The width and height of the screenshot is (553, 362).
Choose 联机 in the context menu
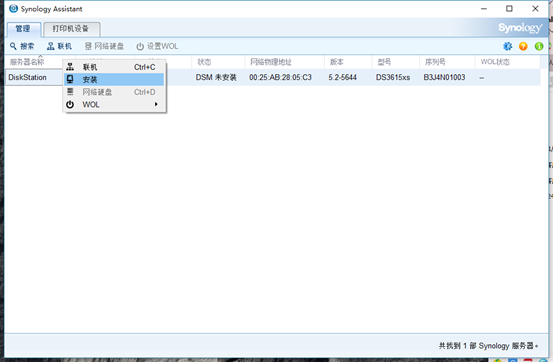pos(114,67)
